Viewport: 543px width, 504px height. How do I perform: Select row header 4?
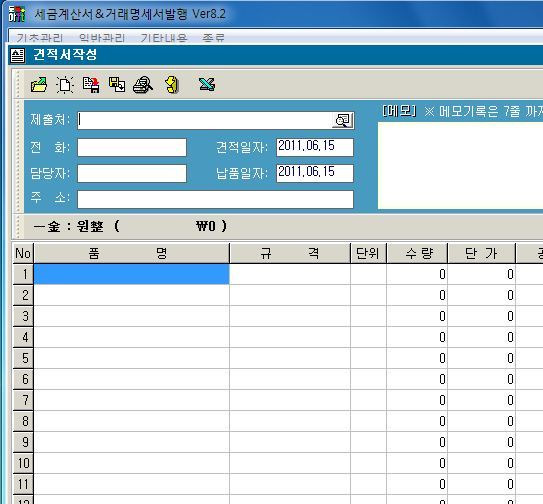click(x=23, y=337)
